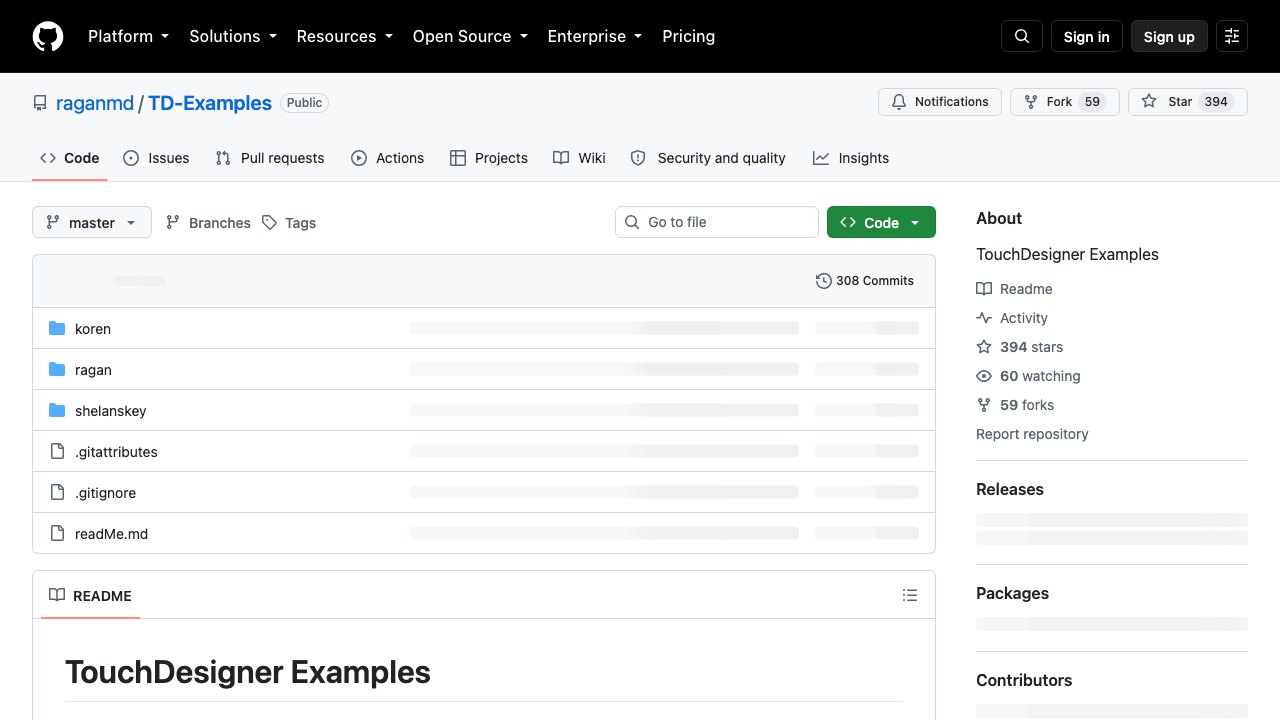1280x720 pixels.
Task: Switch to the Issues tab
Action: coord(156,158)
